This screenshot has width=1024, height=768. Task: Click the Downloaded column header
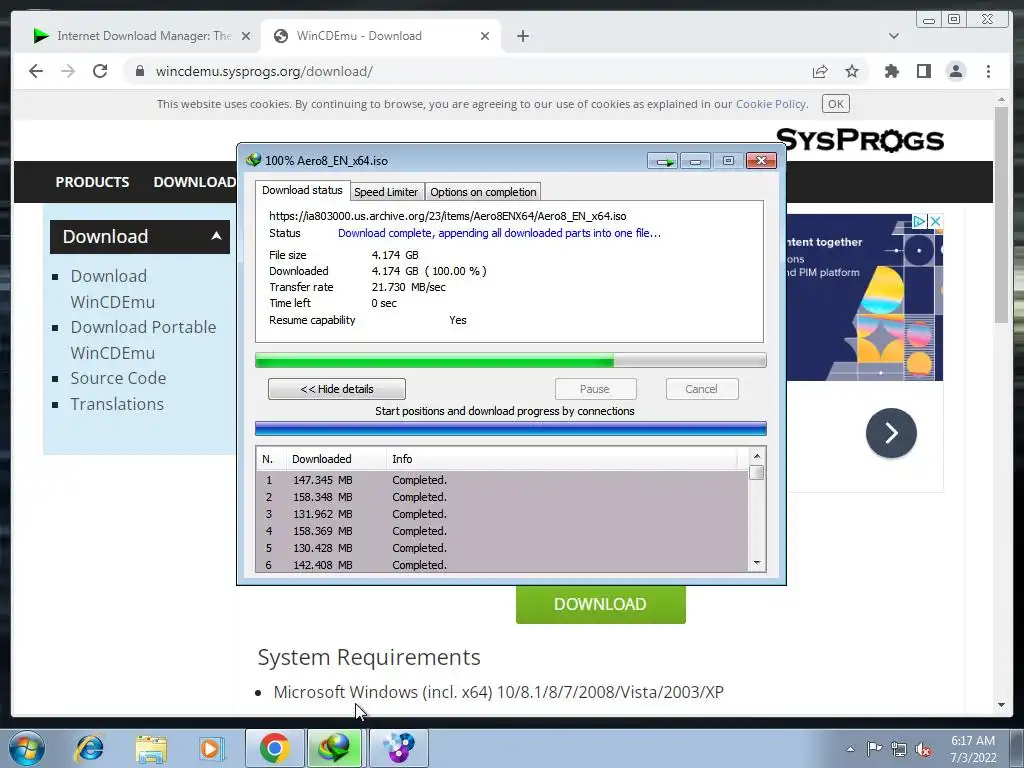click(336, 459)
